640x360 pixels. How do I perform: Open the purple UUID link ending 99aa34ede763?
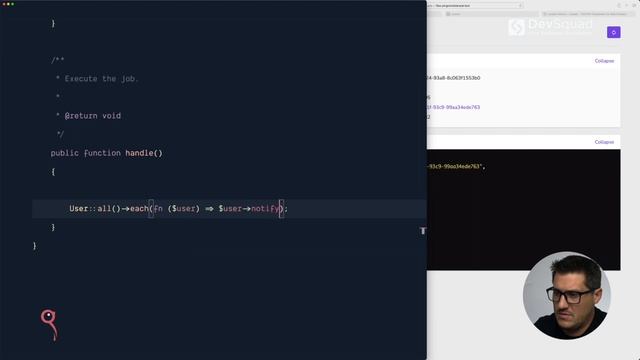[x=453, y=107]
